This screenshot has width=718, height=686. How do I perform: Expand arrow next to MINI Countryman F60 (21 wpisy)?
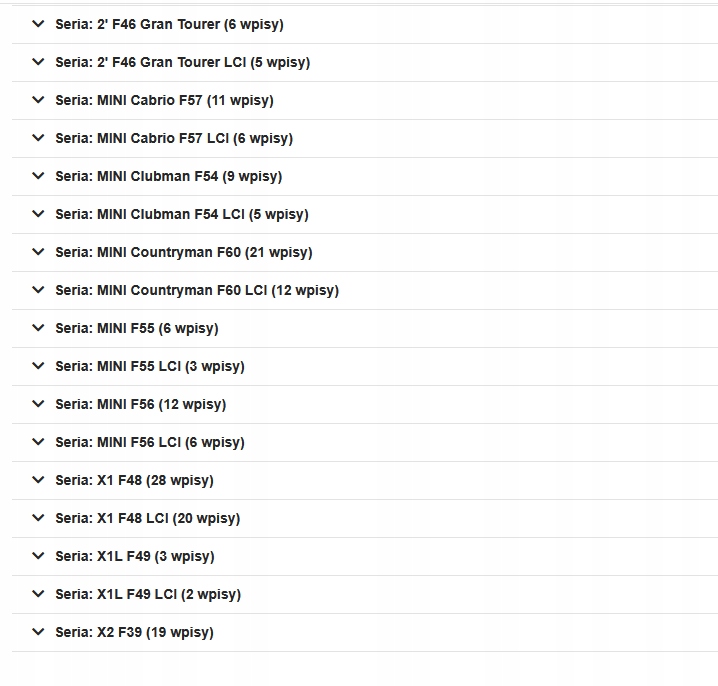38,252
